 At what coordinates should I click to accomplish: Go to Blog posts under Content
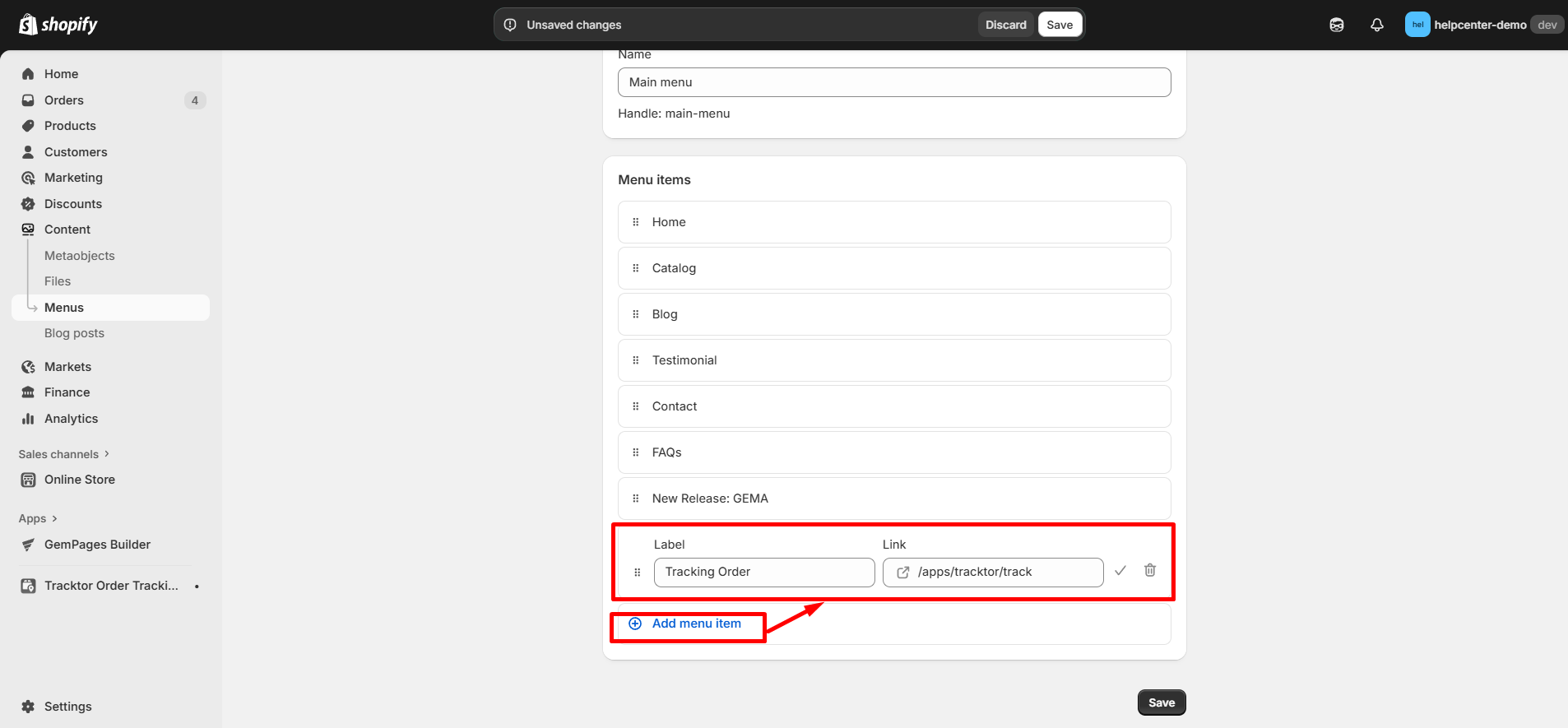click(74, 333)
